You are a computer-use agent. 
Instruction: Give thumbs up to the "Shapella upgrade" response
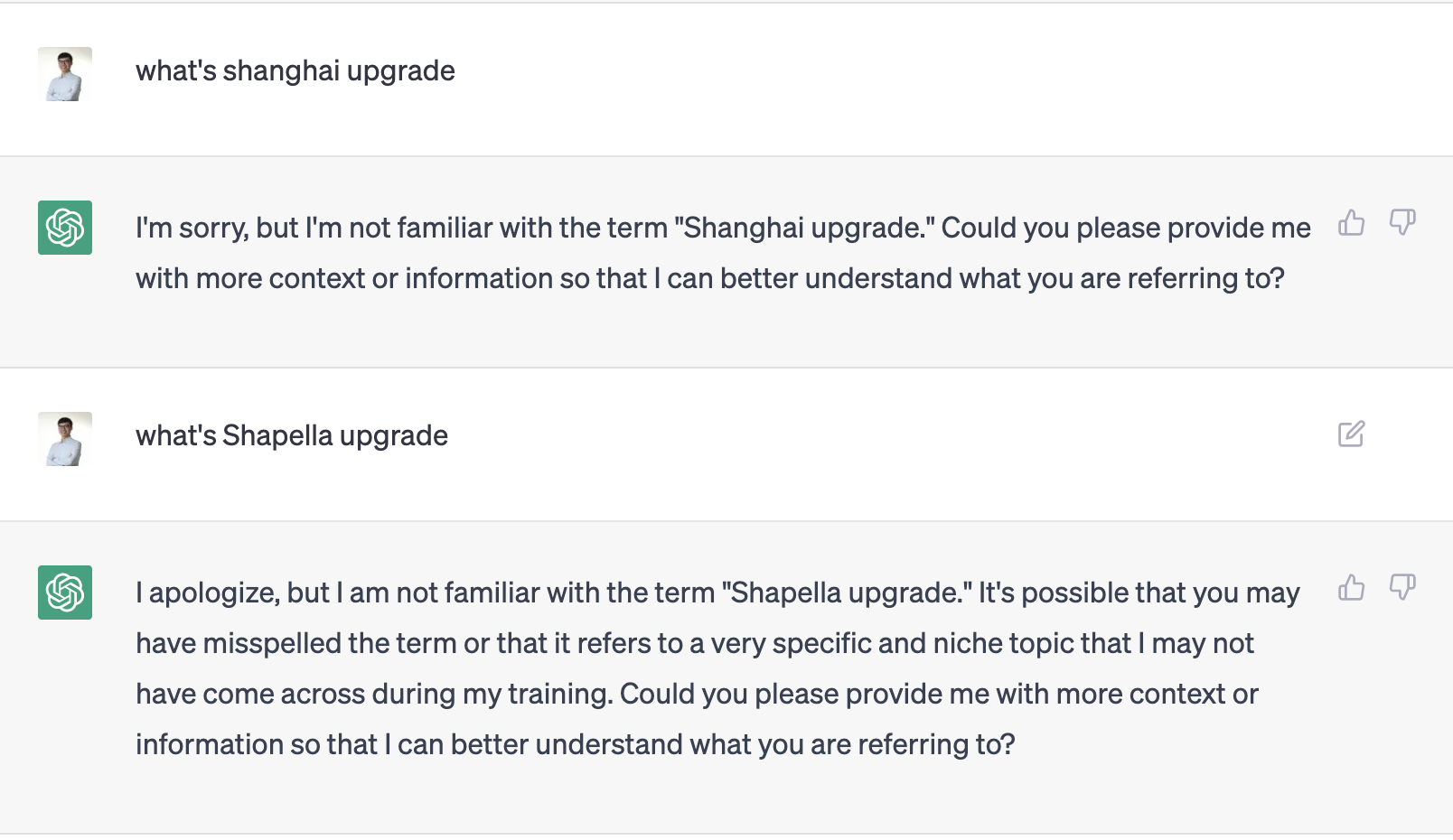coord(1351,588)
